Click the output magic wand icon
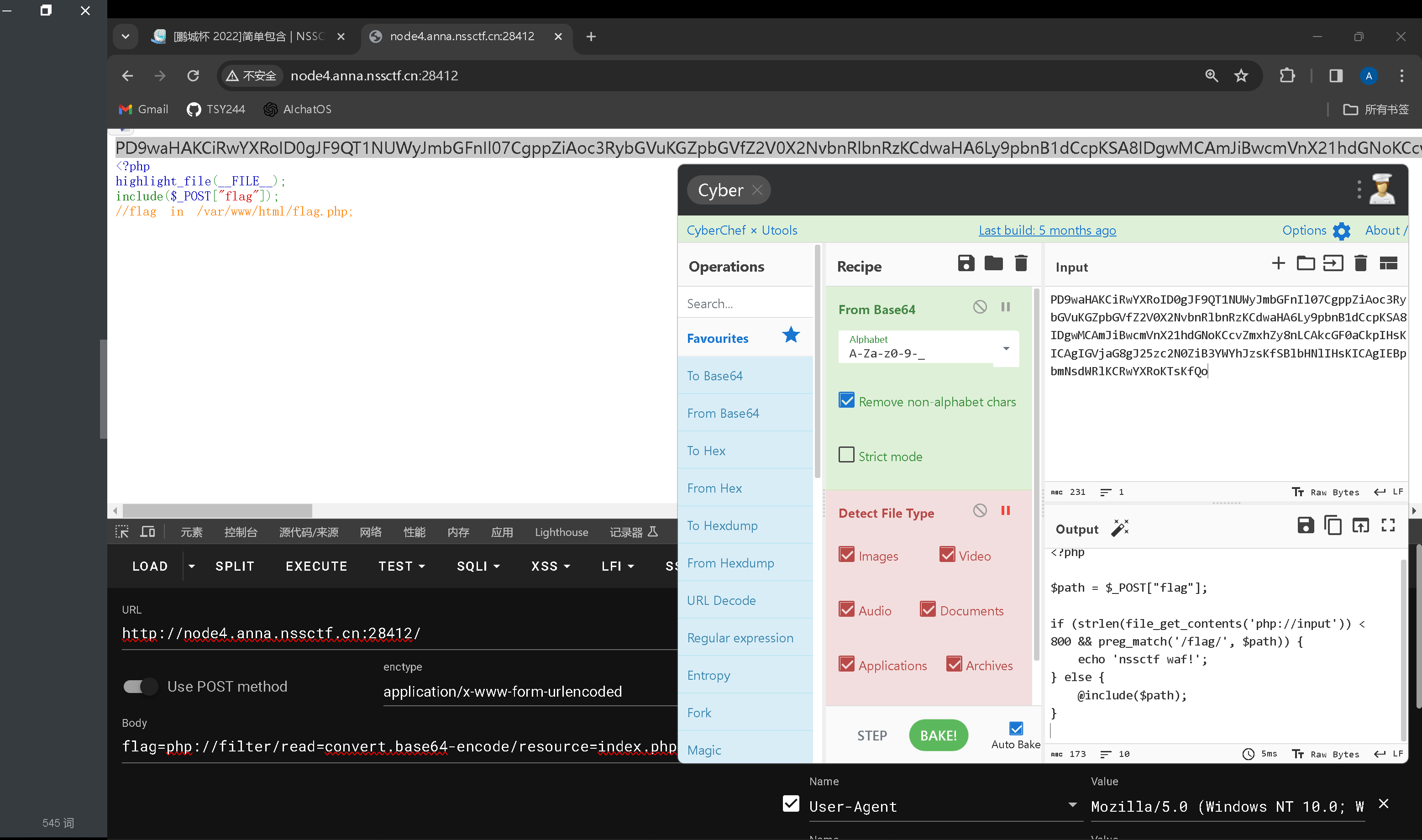Screen dimensions: 1422x840 [1119, 528]
